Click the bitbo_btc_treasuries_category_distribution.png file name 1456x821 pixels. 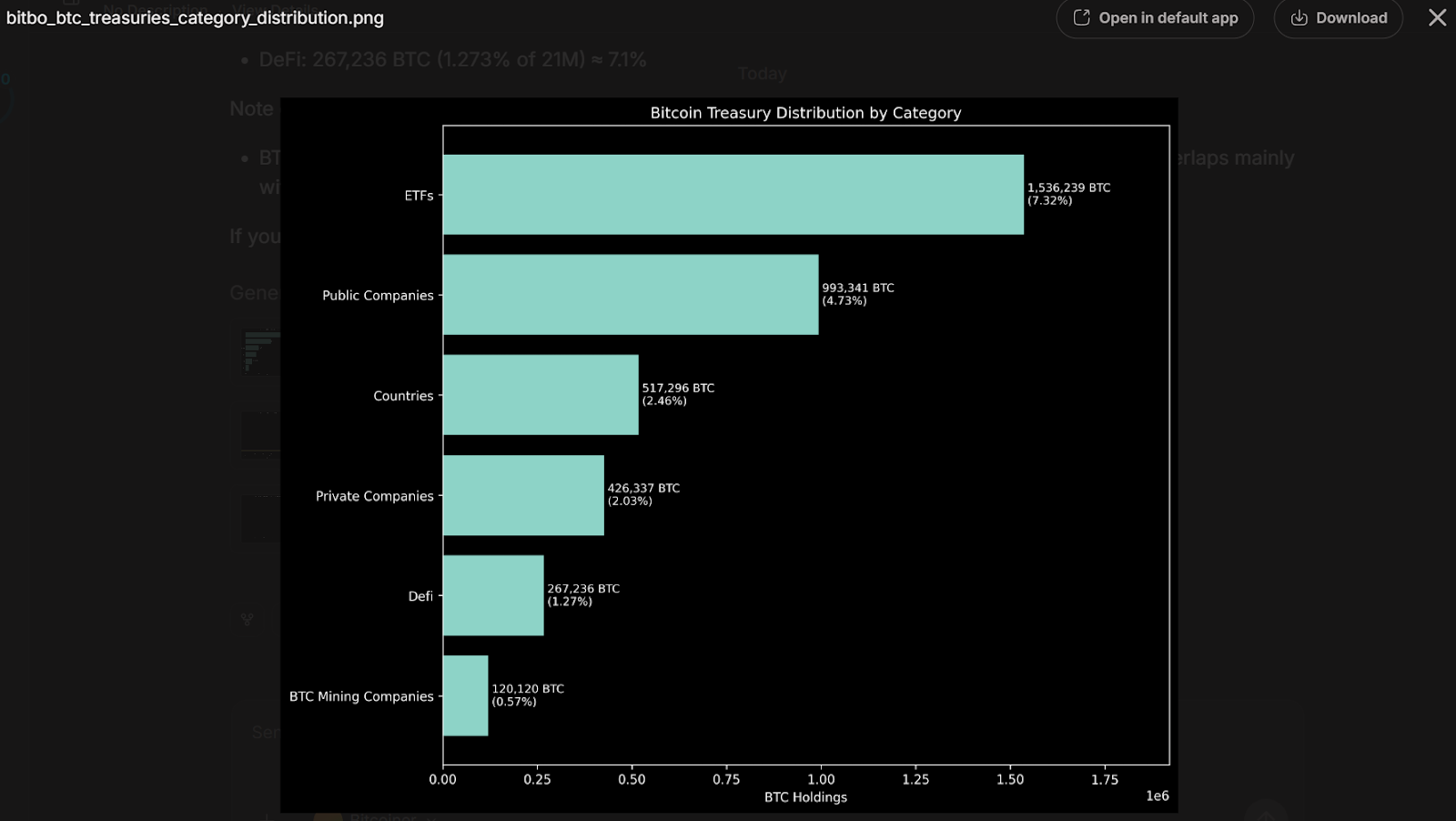[195, 18]
